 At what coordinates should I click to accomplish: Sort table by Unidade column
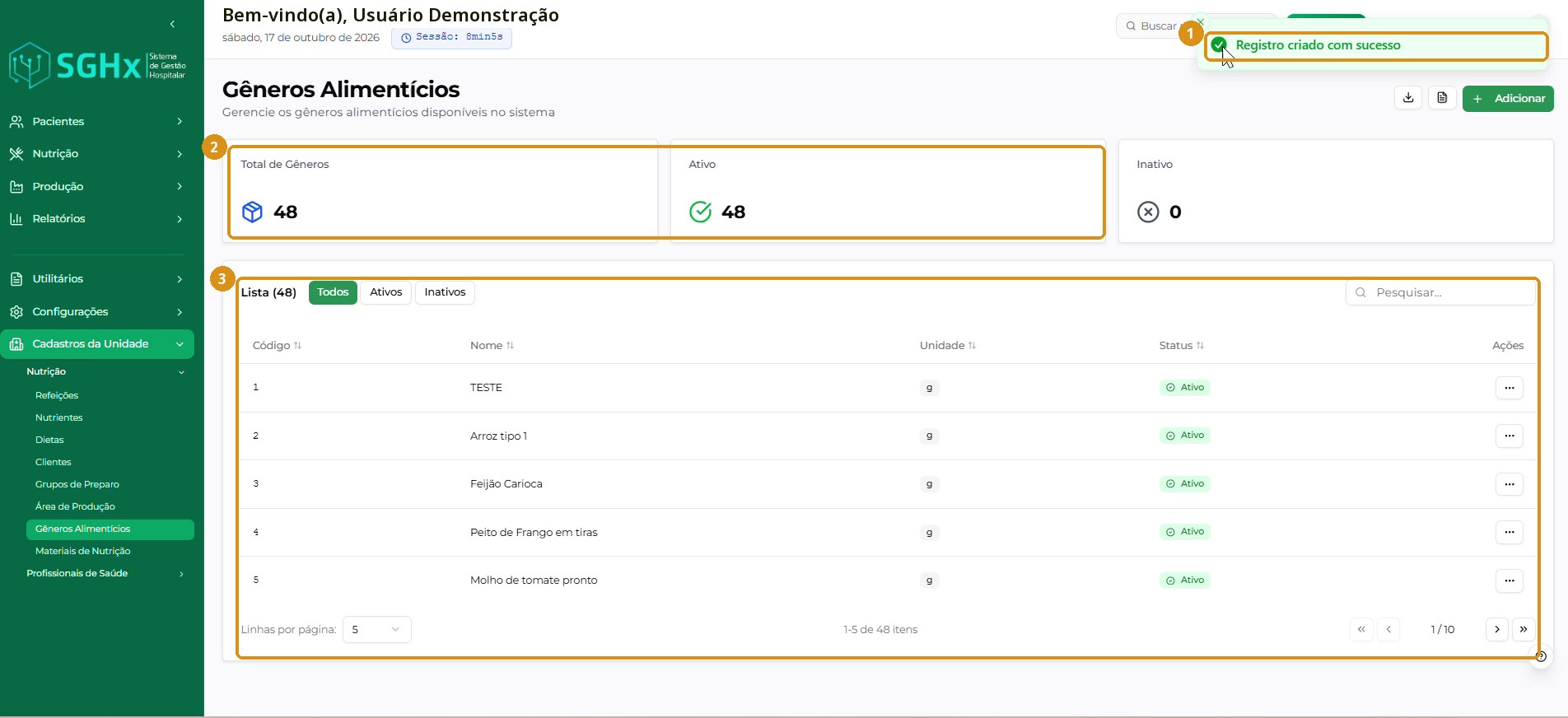pyautogui.click(x=948, y=346)
